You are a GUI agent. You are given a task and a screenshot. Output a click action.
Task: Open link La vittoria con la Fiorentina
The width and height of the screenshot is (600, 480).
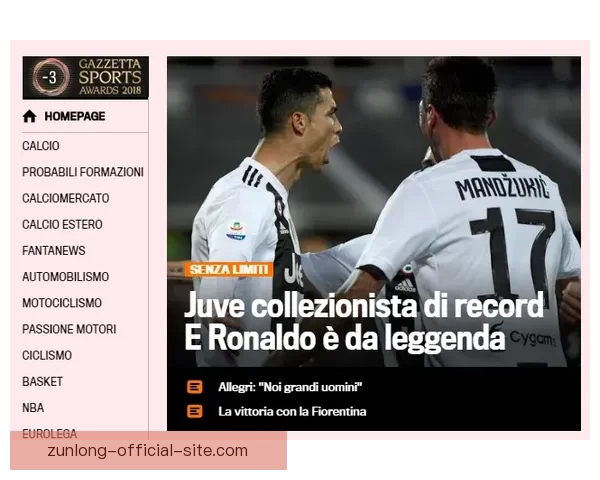(x=292, y=411)
